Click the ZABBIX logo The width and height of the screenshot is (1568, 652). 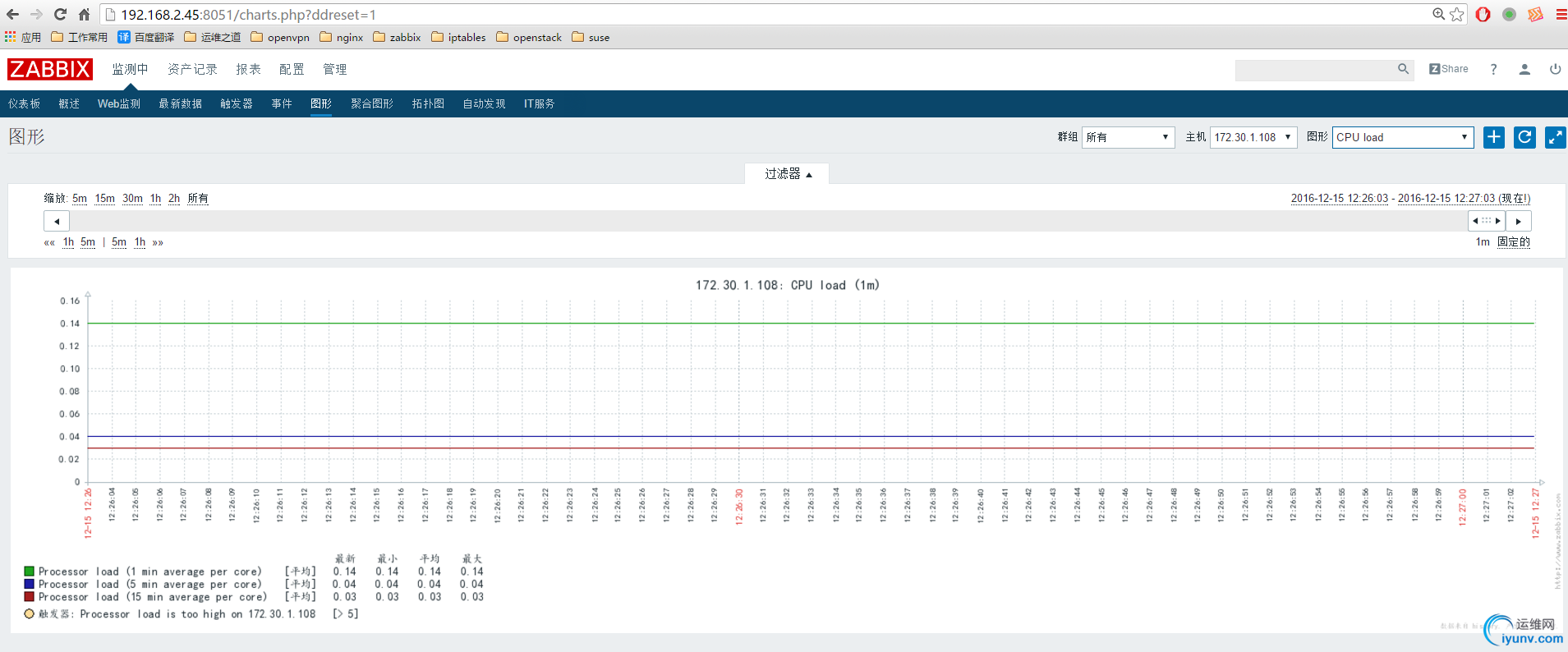pyautogui.click(x=50, y=69)
